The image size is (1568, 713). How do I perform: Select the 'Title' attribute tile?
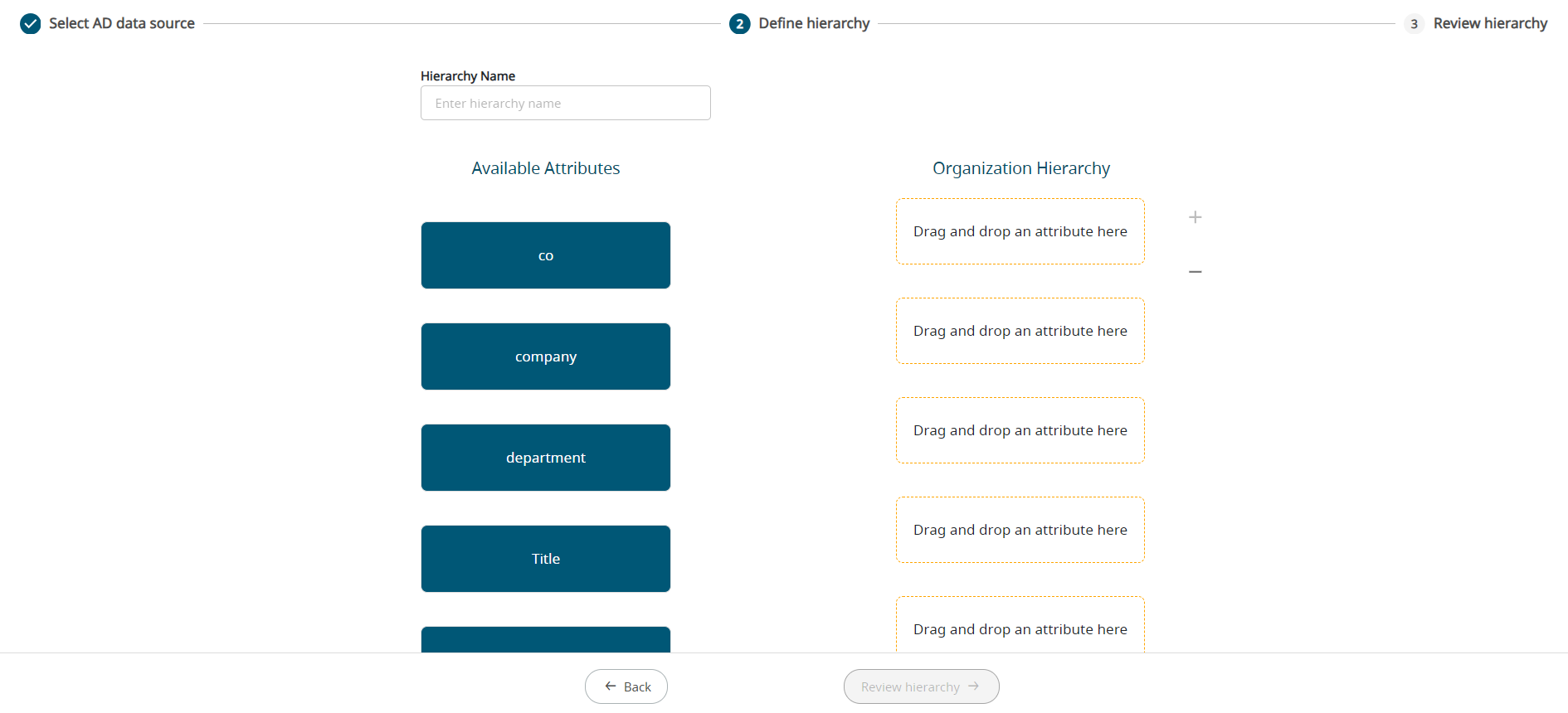545,559
